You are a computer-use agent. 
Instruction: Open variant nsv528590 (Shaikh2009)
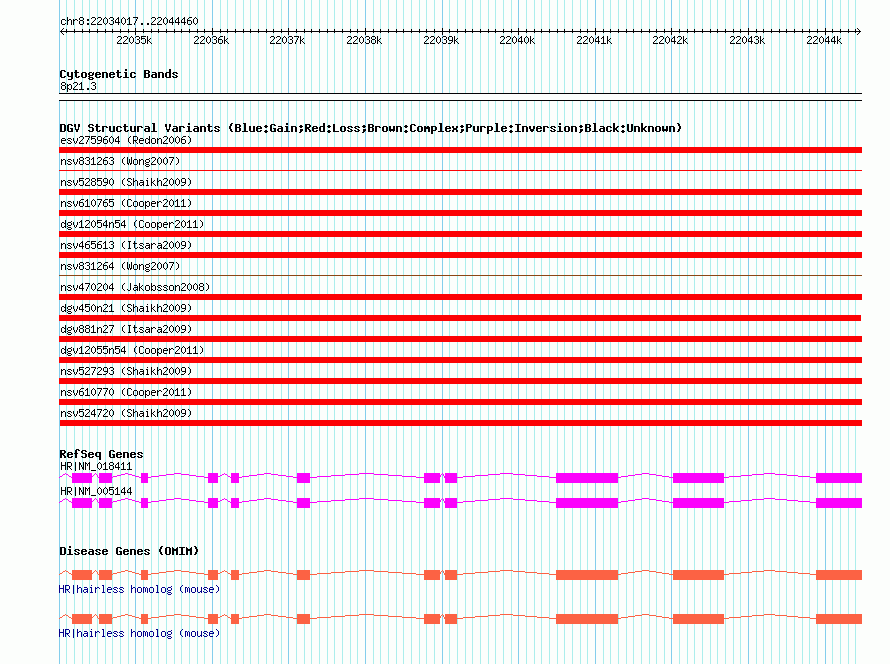tap(126, 182)
